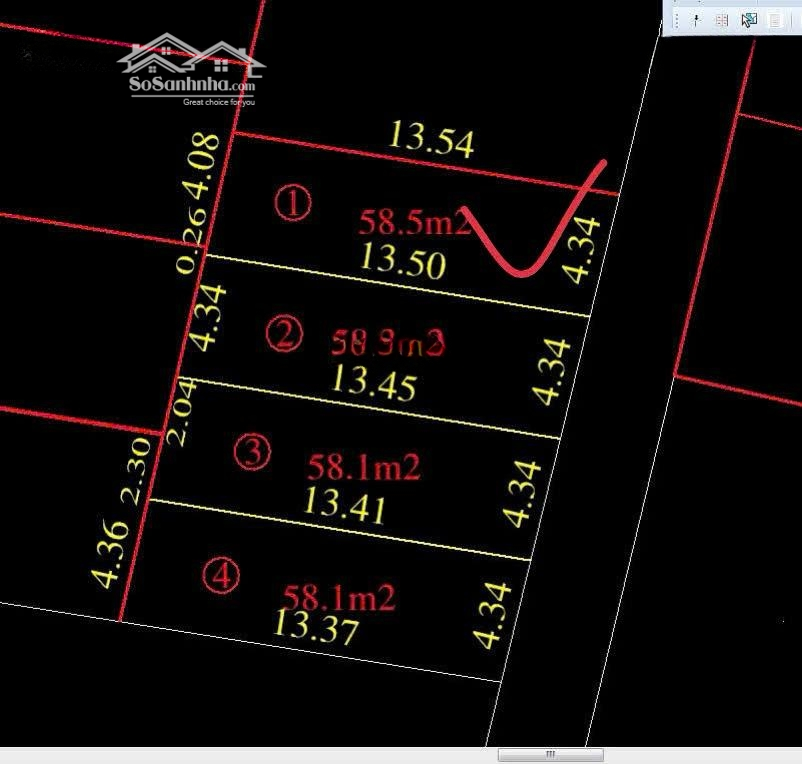This screenshot has height=764, width=802.
Task: Click the pin/insert point icon in the floating toolbar
Action: 697,20
